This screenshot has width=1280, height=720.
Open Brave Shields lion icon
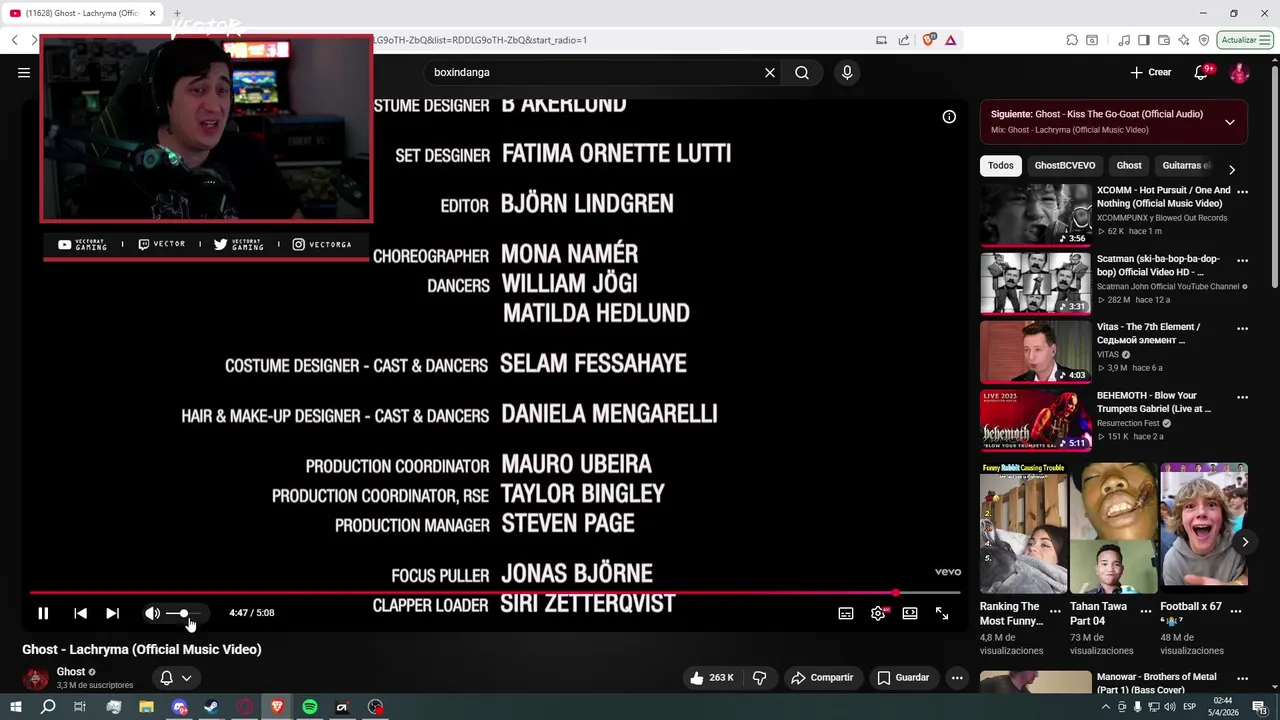click(929, 40)
